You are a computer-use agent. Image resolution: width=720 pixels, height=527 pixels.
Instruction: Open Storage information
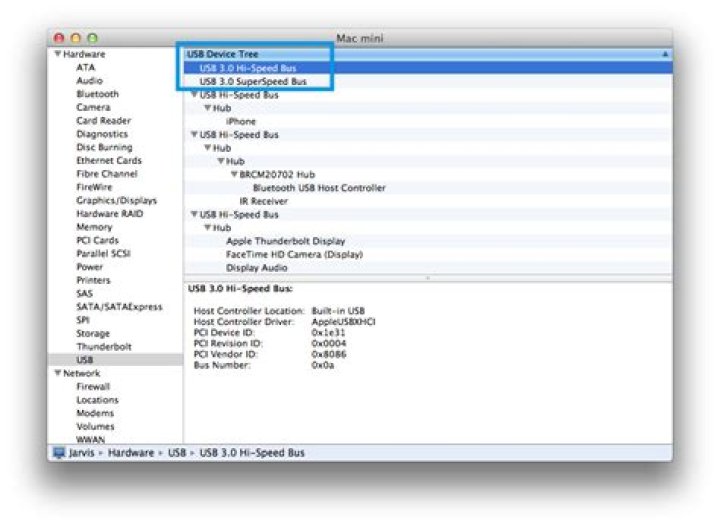(x=93, y=334)
